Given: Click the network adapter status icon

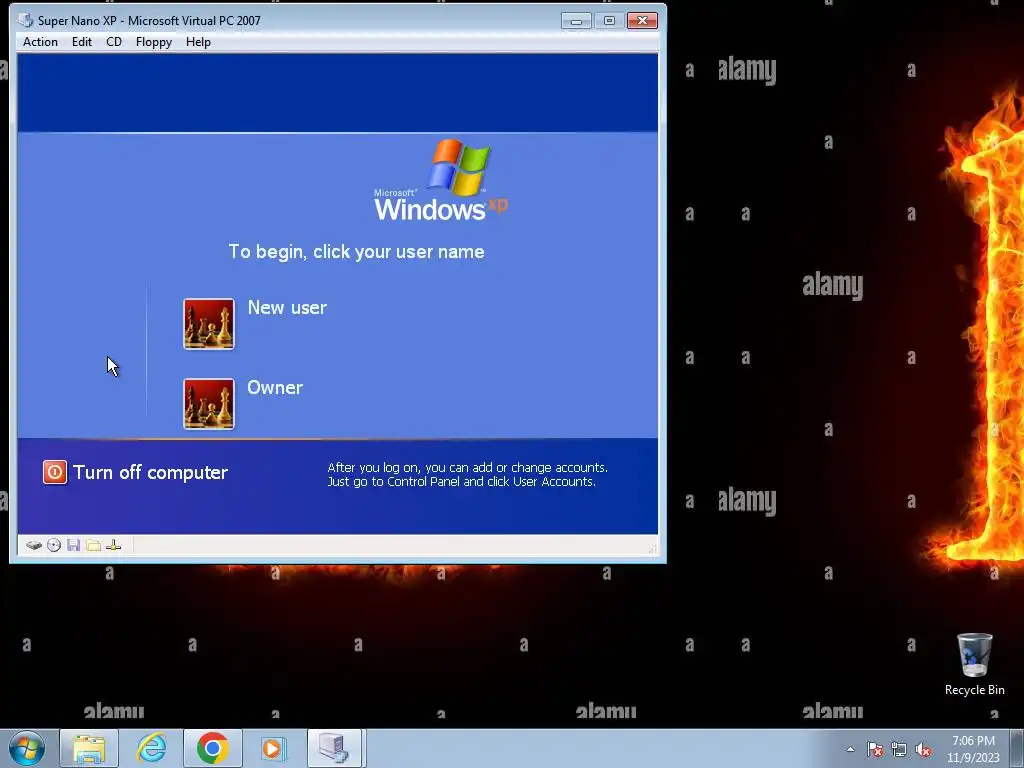Looking at the screenshot, I should [x=114, y=545].
